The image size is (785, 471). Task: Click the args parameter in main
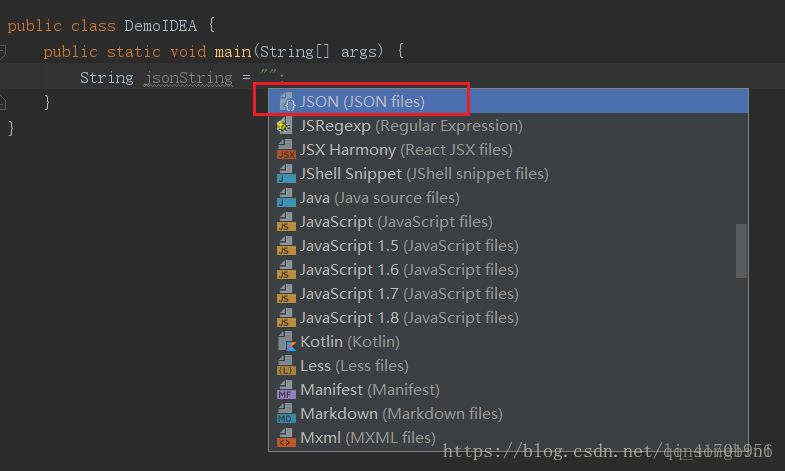(x=361, y=52)
